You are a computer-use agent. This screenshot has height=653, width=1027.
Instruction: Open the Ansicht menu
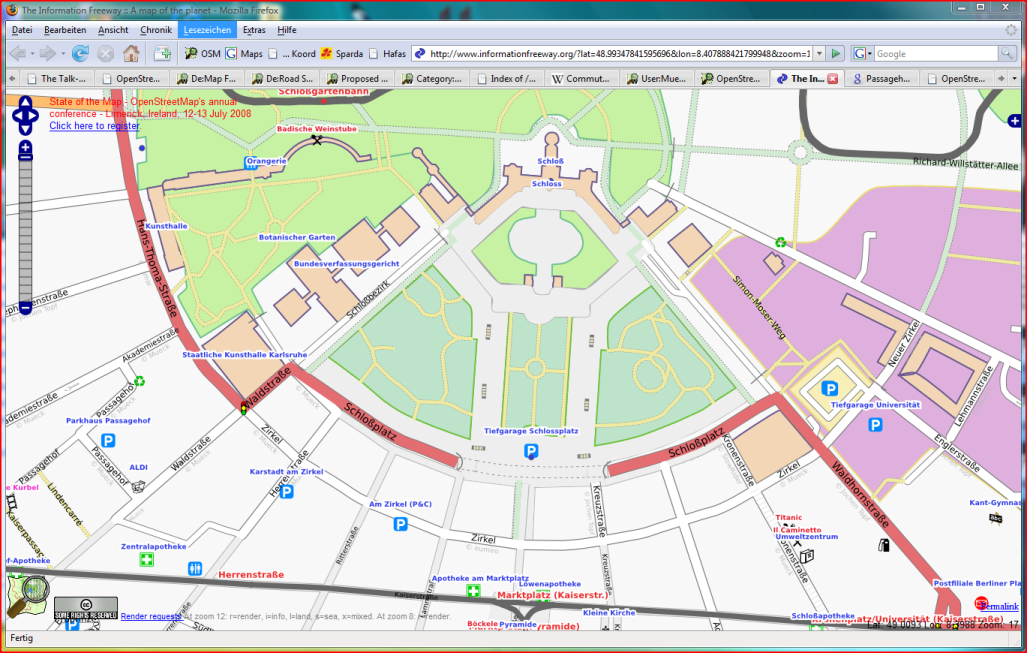[113, 29]
